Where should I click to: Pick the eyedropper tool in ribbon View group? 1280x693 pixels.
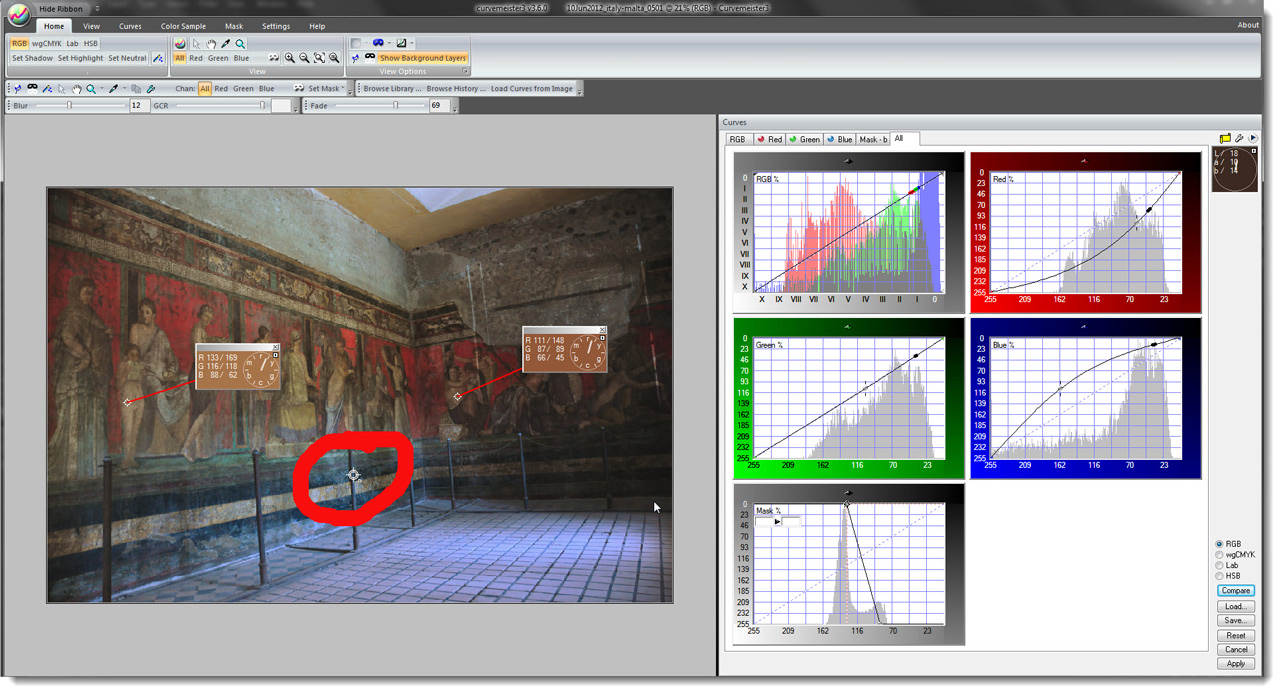pos(226,44)
